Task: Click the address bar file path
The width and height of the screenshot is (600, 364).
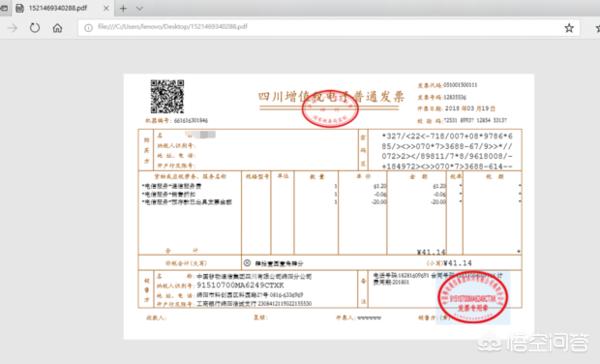Action: [x=173, y=27]
